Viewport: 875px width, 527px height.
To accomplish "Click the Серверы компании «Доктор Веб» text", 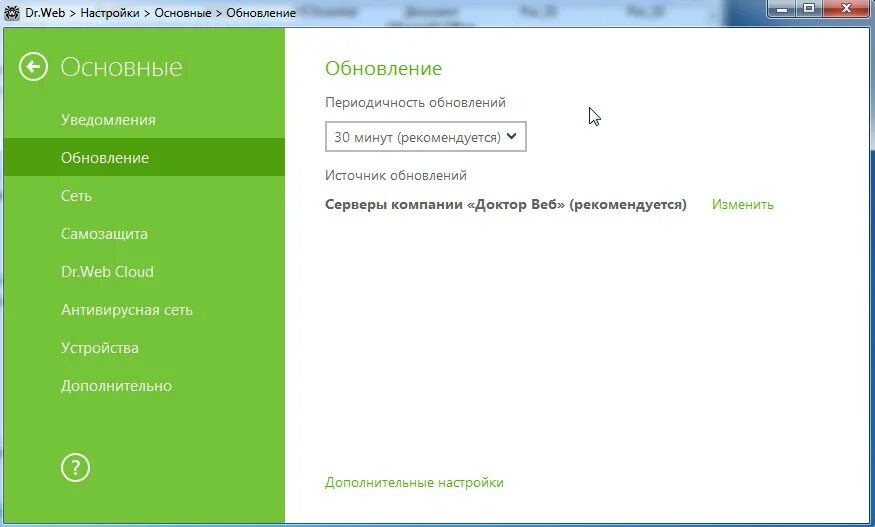I will (506, 204).
